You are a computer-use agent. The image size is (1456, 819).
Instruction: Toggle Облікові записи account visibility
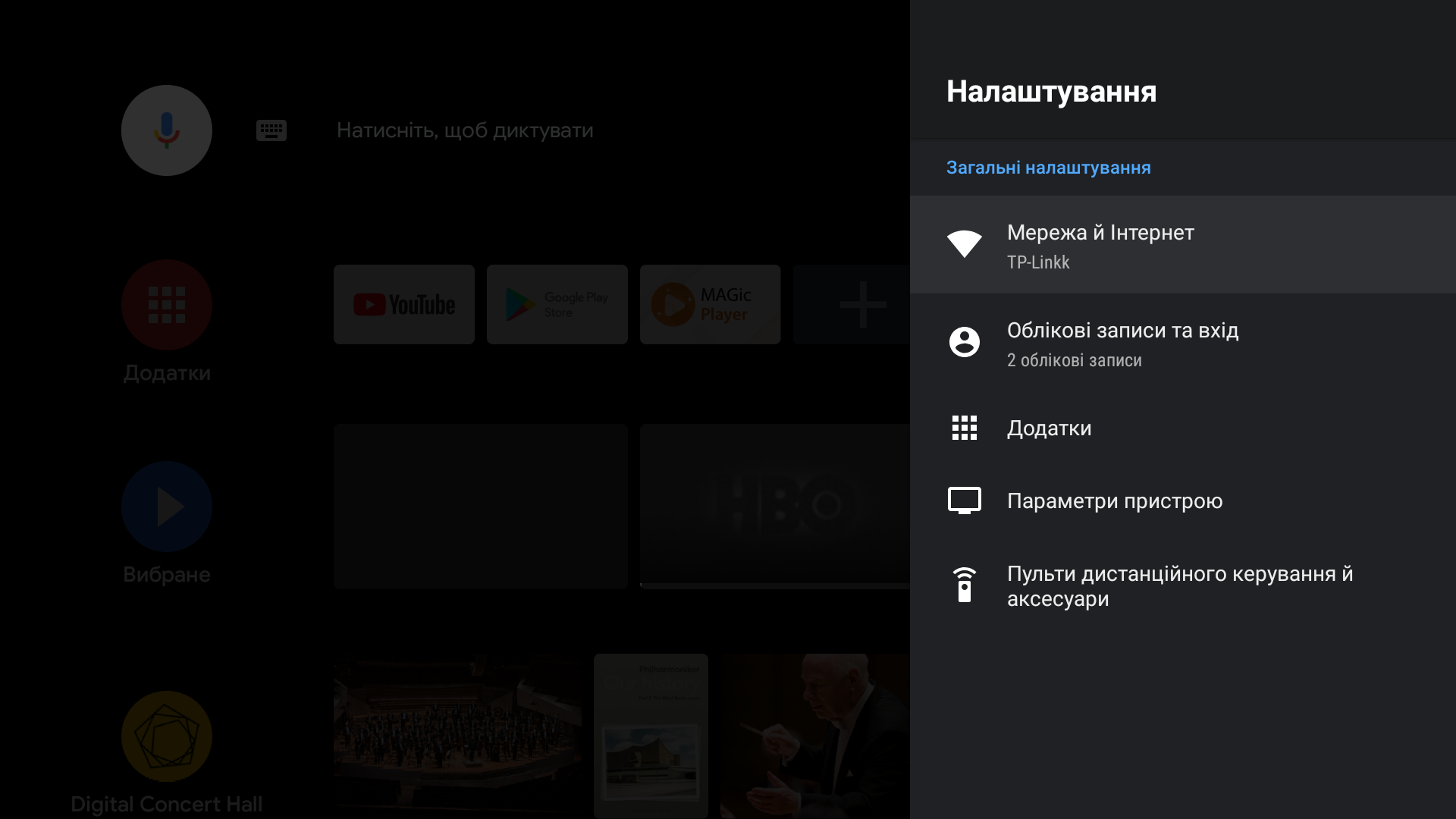[1182, 343]
